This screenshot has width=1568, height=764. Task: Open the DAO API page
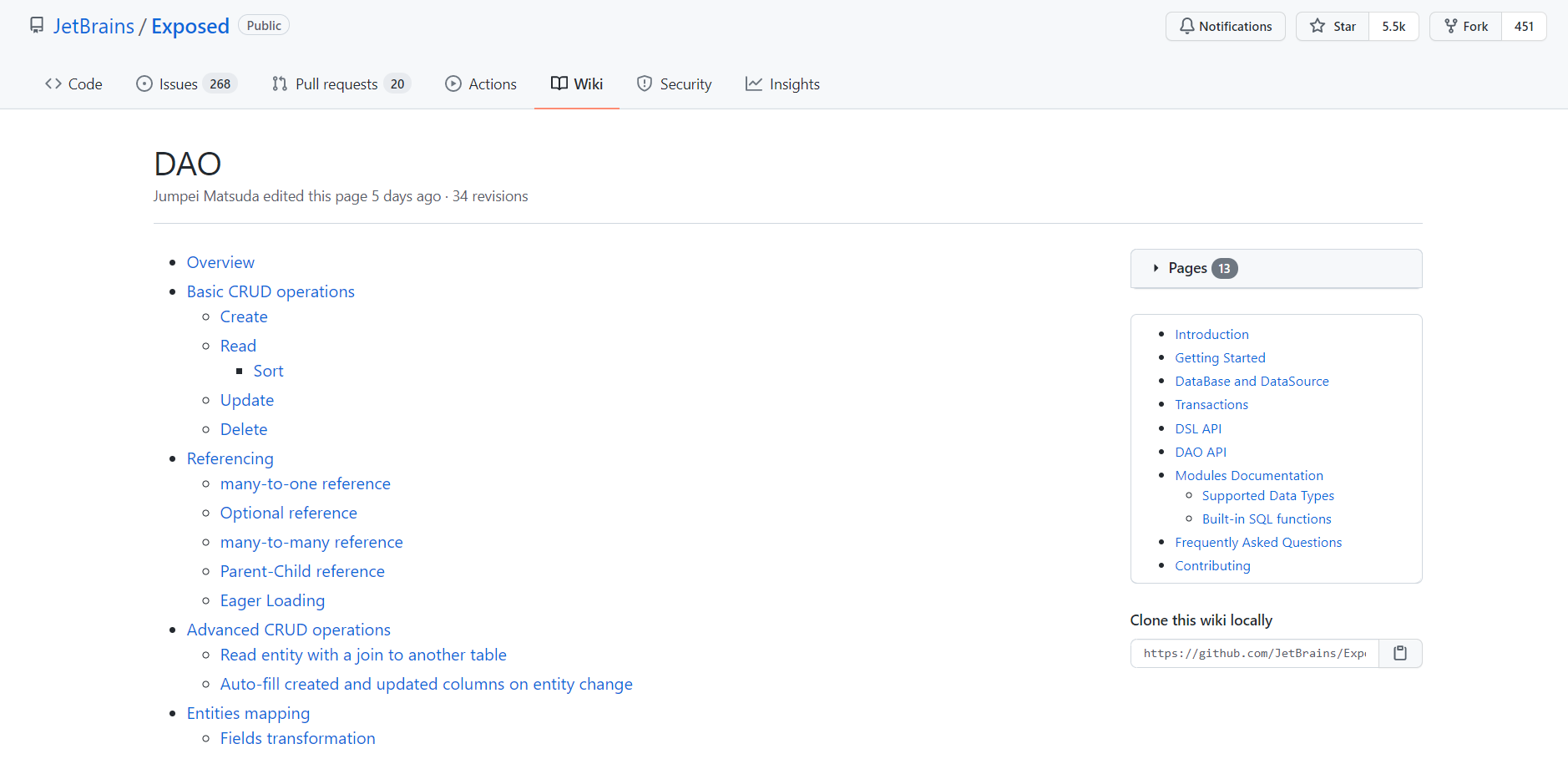(x=1201, y=452)
